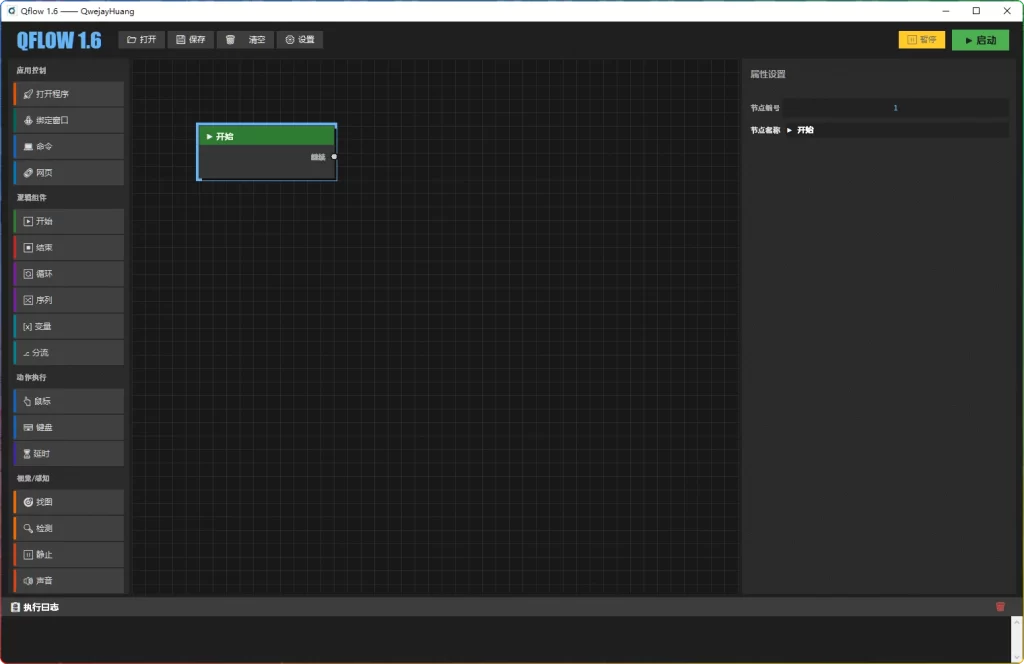Select the 循环 loop component
The image size is (1024, 664).
[x=69, y=274]
